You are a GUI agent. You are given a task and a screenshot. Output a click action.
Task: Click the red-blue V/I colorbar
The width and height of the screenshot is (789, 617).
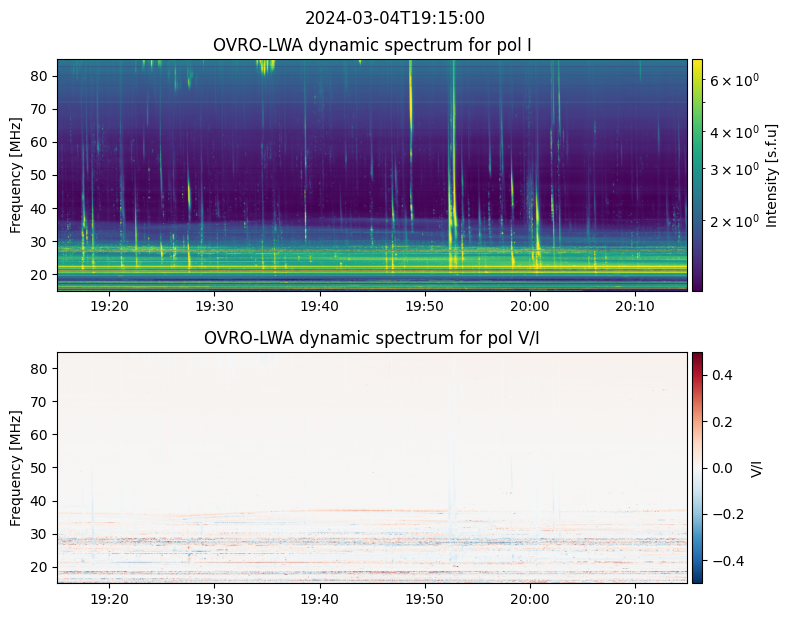697,467
